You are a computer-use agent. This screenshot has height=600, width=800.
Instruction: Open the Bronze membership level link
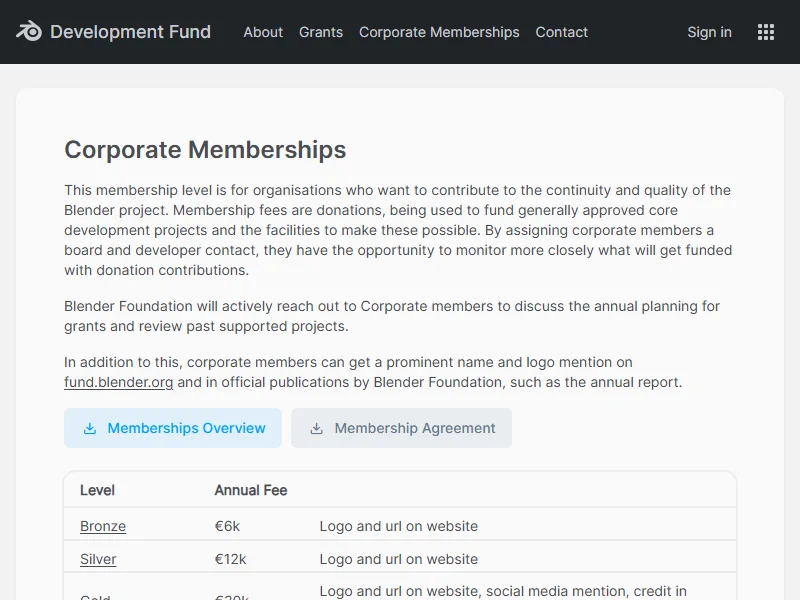pyautogui.click(x=103, y=526)
